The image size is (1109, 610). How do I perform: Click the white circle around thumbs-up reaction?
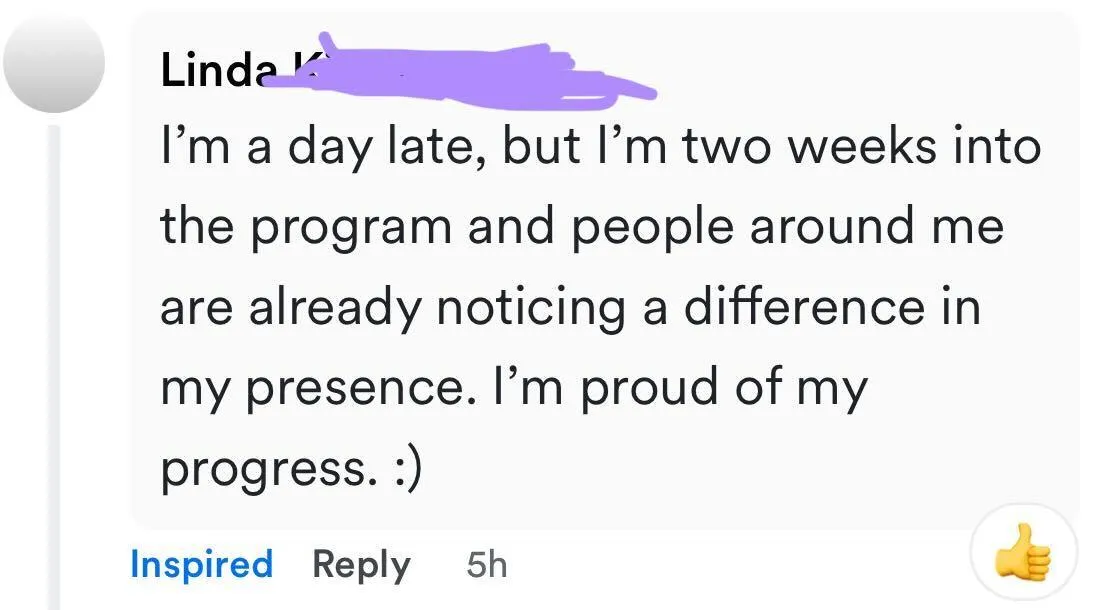(1023, 552)
